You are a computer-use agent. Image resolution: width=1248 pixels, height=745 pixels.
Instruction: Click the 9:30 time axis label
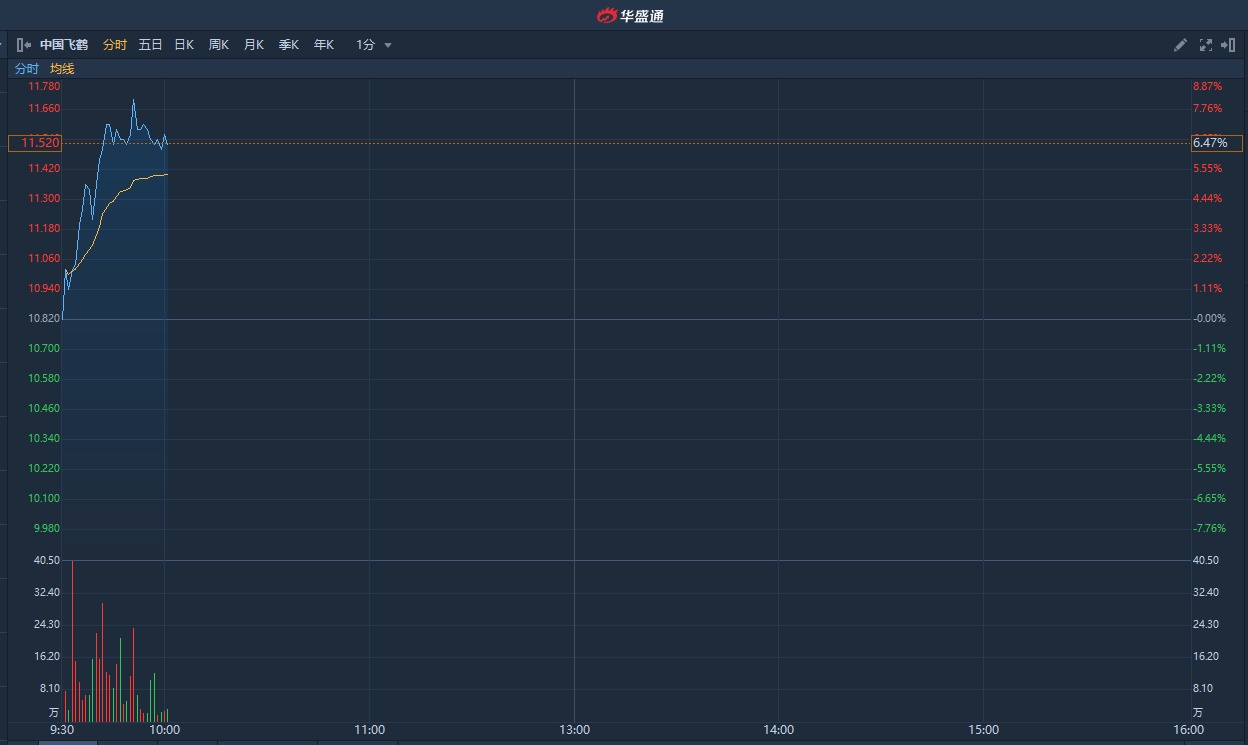(62, 730)
